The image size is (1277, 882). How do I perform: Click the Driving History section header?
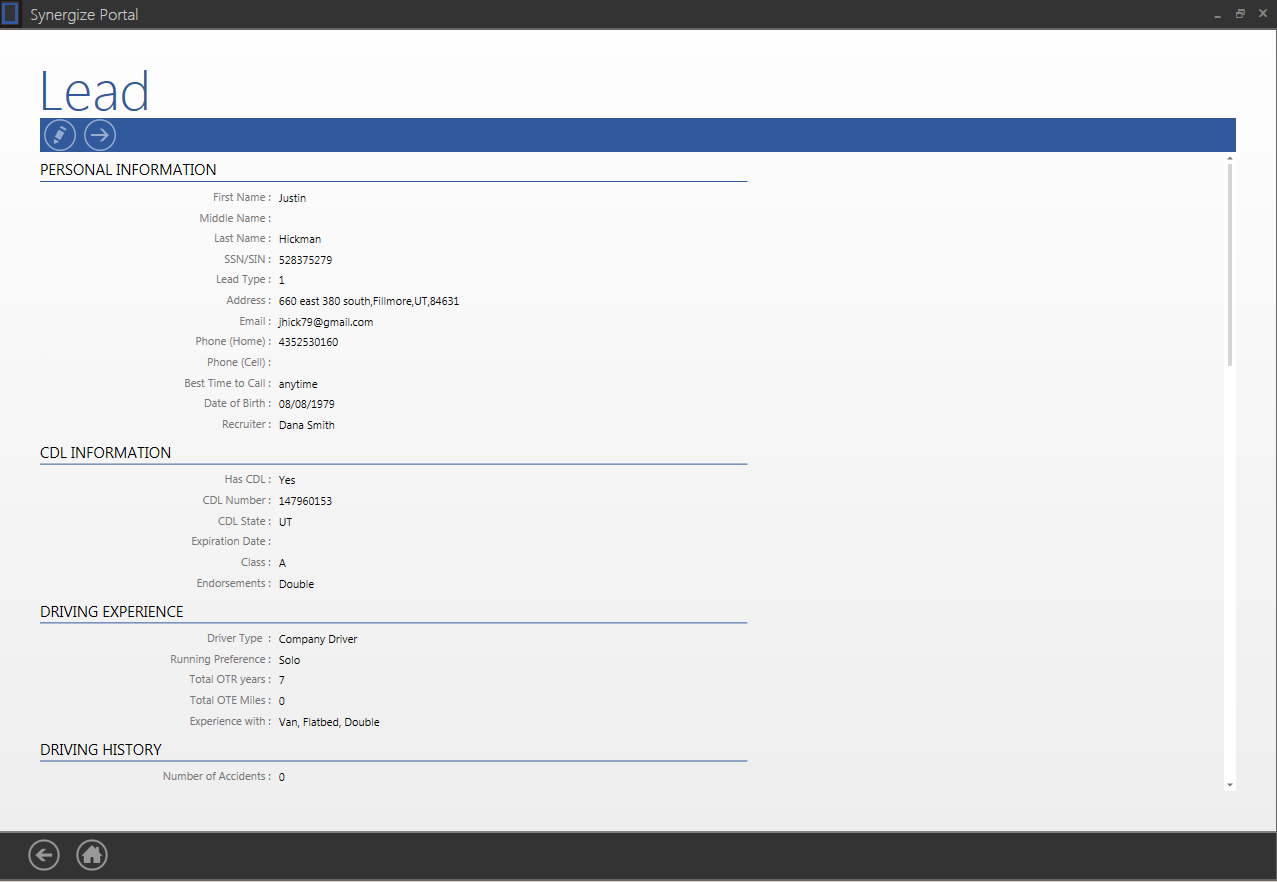pos(100,750)
